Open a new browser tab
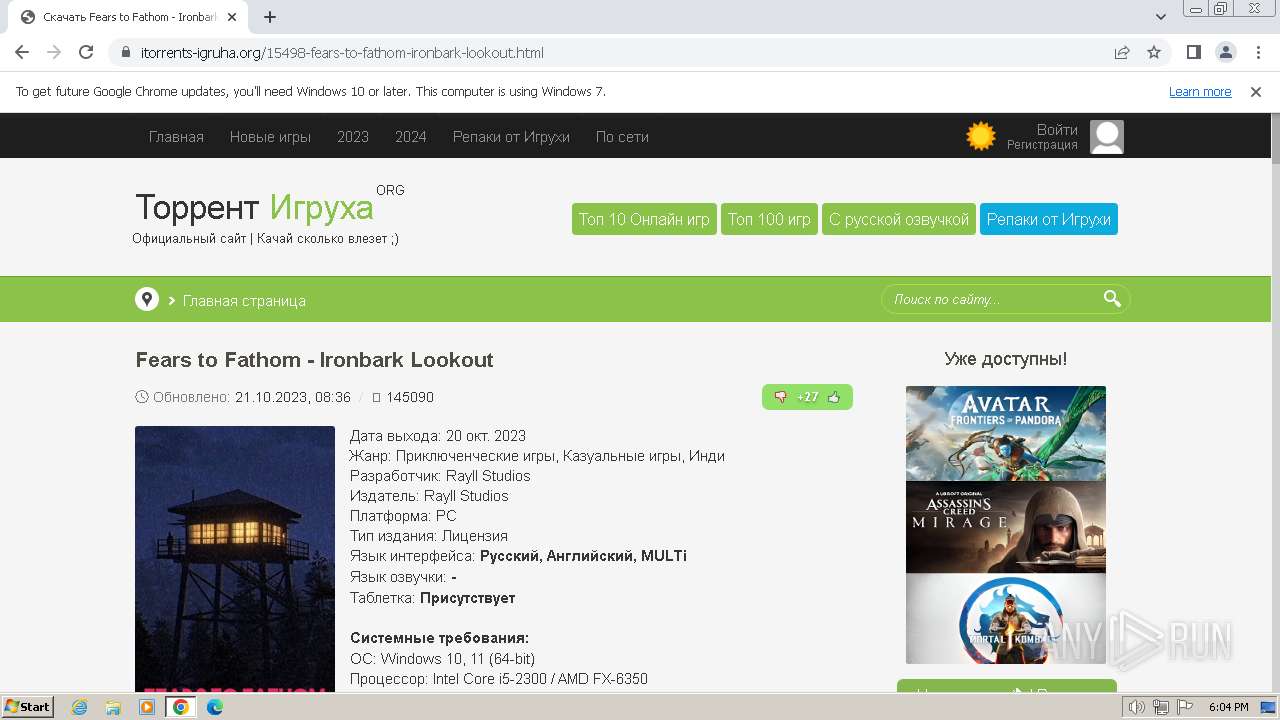Image resolution: width=1280 pixels, height=720 pixels. pos(270,17)
